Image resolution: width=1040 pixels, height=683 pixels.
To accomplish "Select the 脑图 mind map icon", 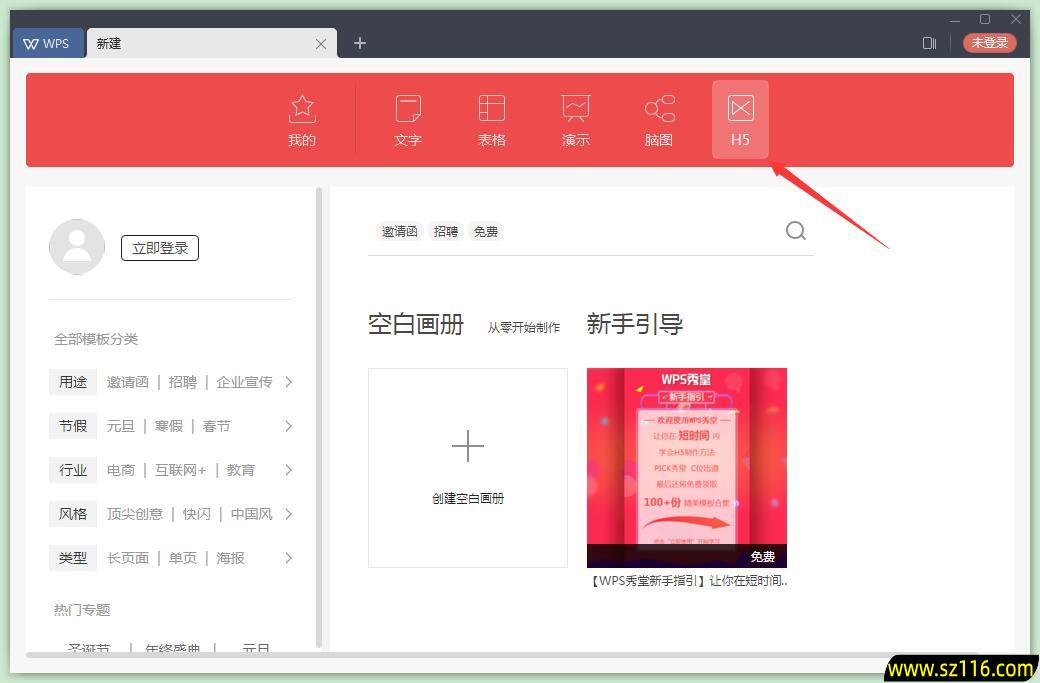I will pyautogui.click(x=659, y=119).
